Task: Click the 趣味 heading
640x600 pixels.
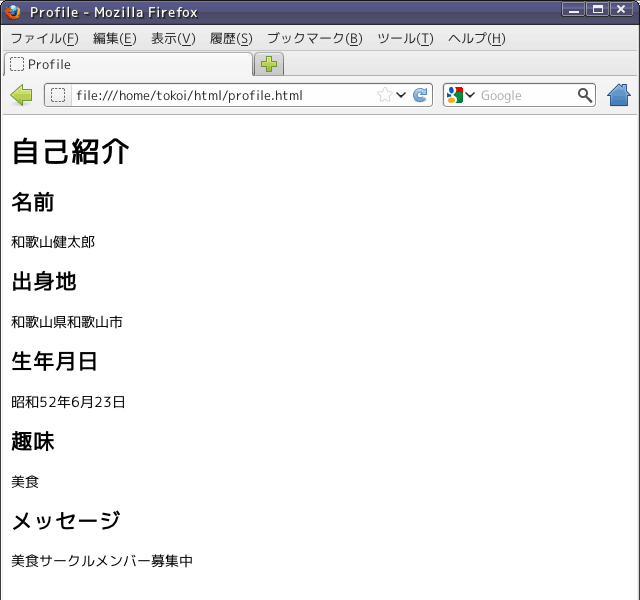Action: (33, 441)
